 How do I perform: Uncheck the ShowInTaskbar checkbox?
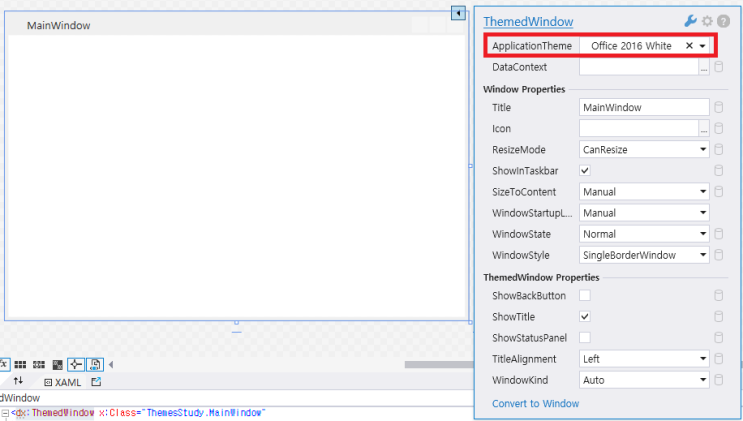[585, 171]
